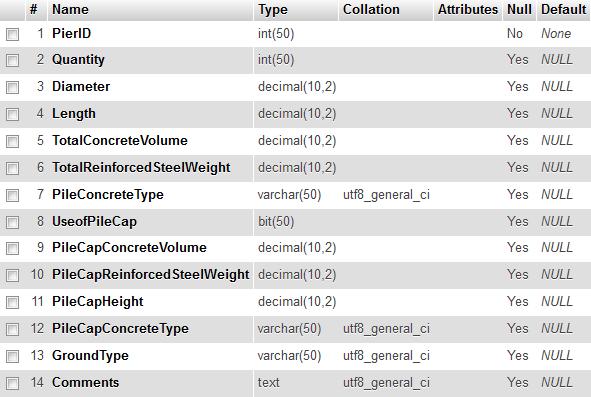Select the PileConcreteType checkbox
591x397 pixels.
(x=12, y=195)
